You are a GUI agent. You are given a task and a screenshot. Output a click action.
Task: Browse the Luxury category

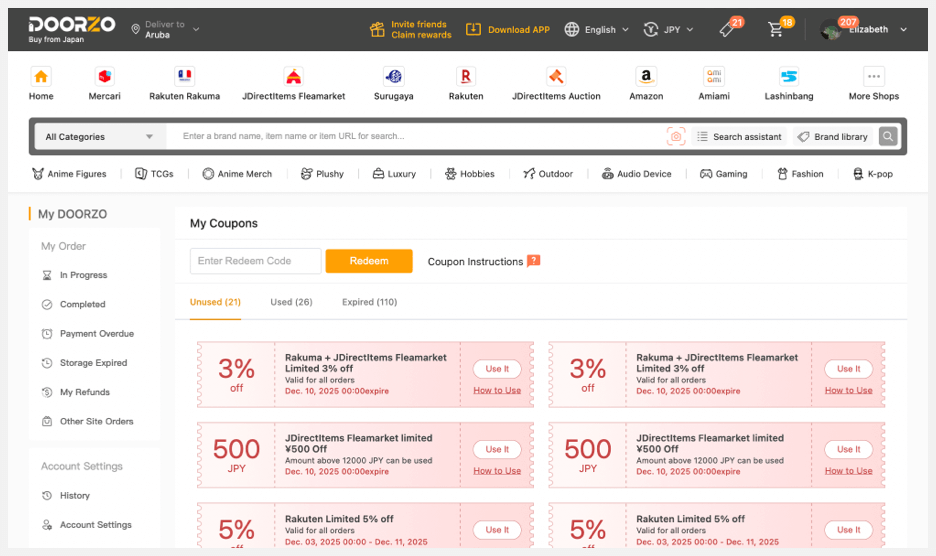pos(394,174)
